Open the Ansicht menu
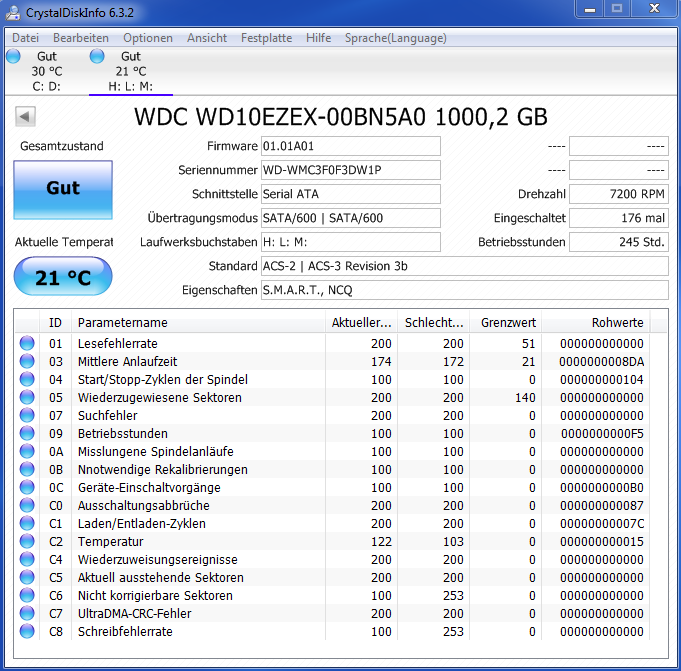This screenshot has height=671, width=681. point(207,38)
